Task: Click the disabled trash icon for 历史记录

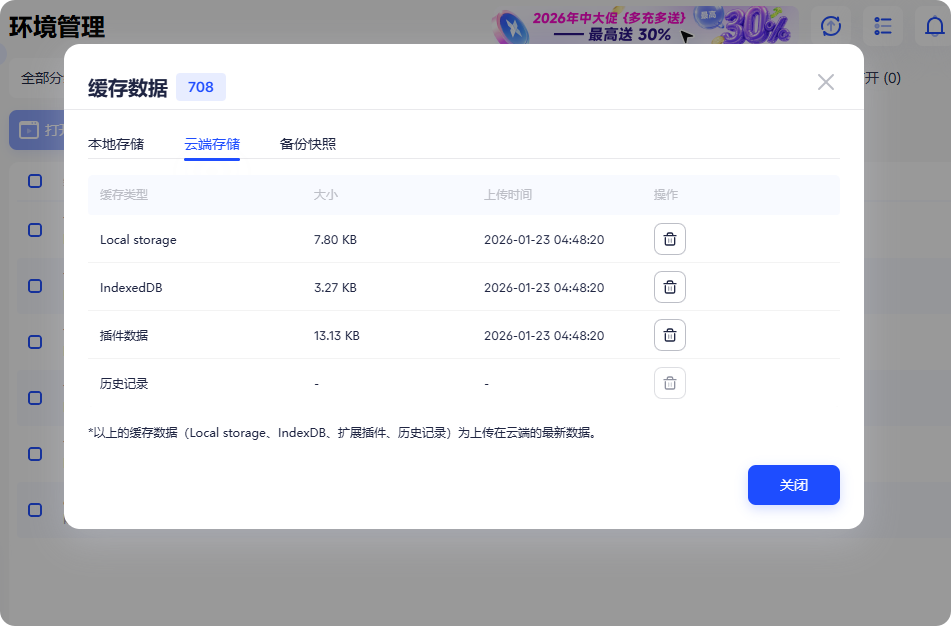Action: click(670, 383)
